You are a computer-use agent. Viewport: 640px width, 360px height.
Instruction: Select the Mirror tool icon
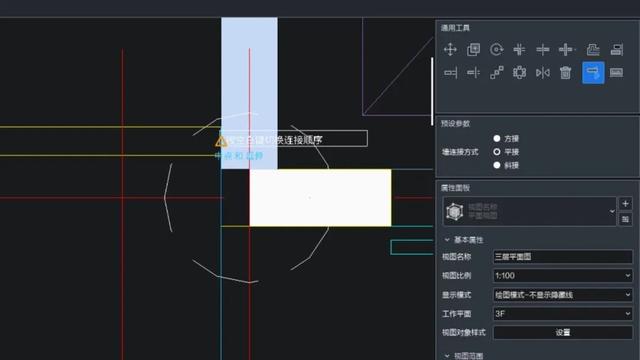click(x=542, y=73)
